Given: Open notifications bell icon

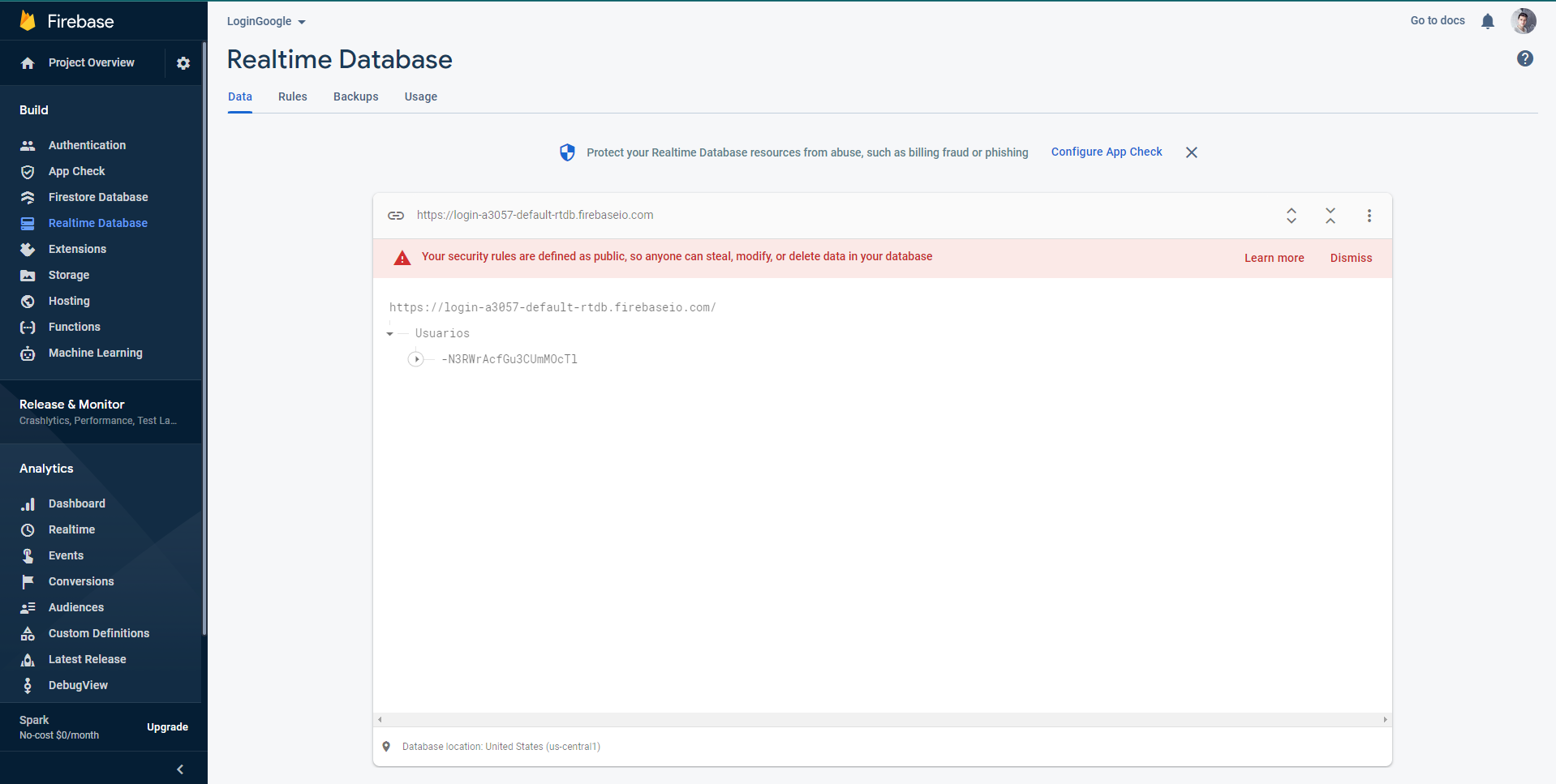Looking at the screenshot, I should pyautogui.click(x=1488, y=21).
